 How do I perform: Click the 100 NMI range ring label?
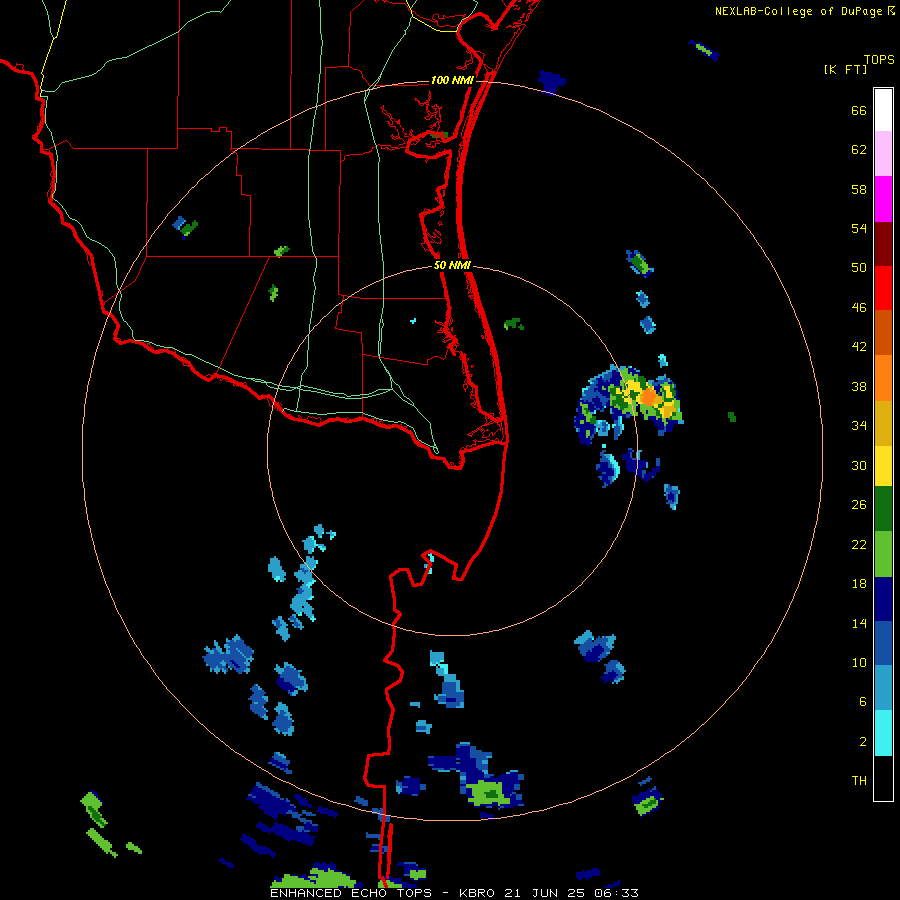[452, 80]
